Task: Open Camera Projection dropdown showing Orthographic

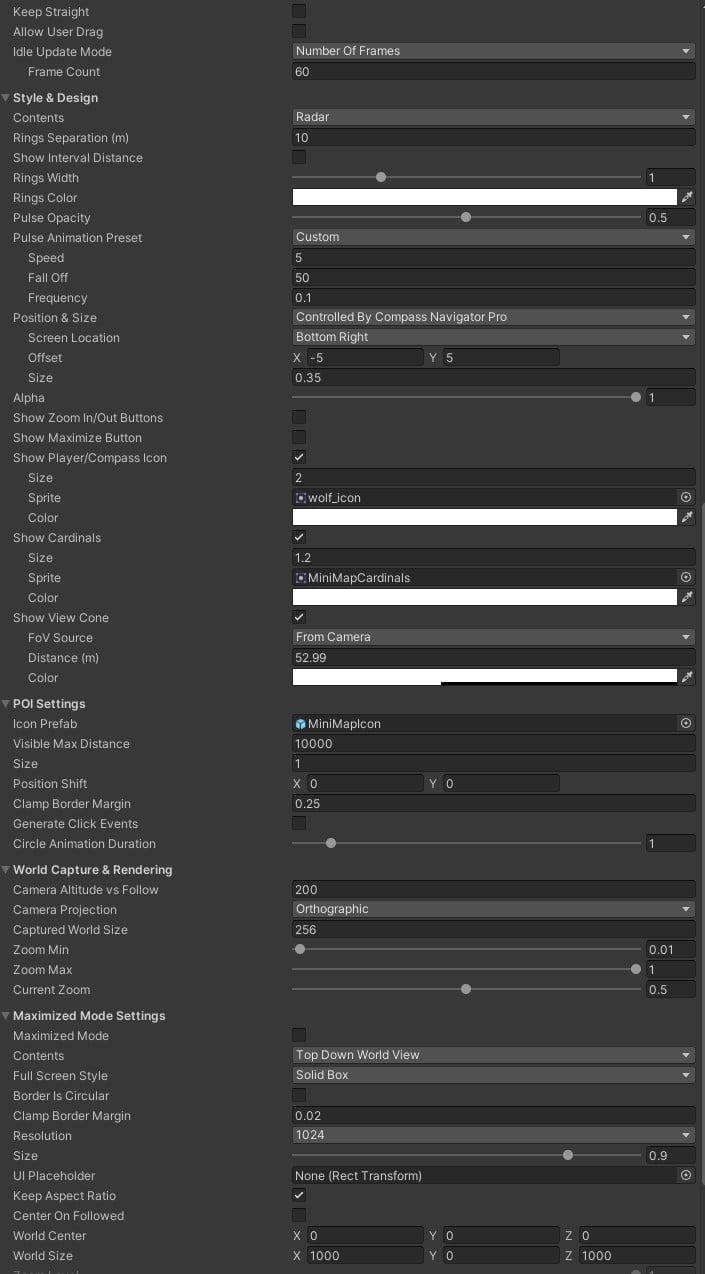Action: click(x=493, y=909)
